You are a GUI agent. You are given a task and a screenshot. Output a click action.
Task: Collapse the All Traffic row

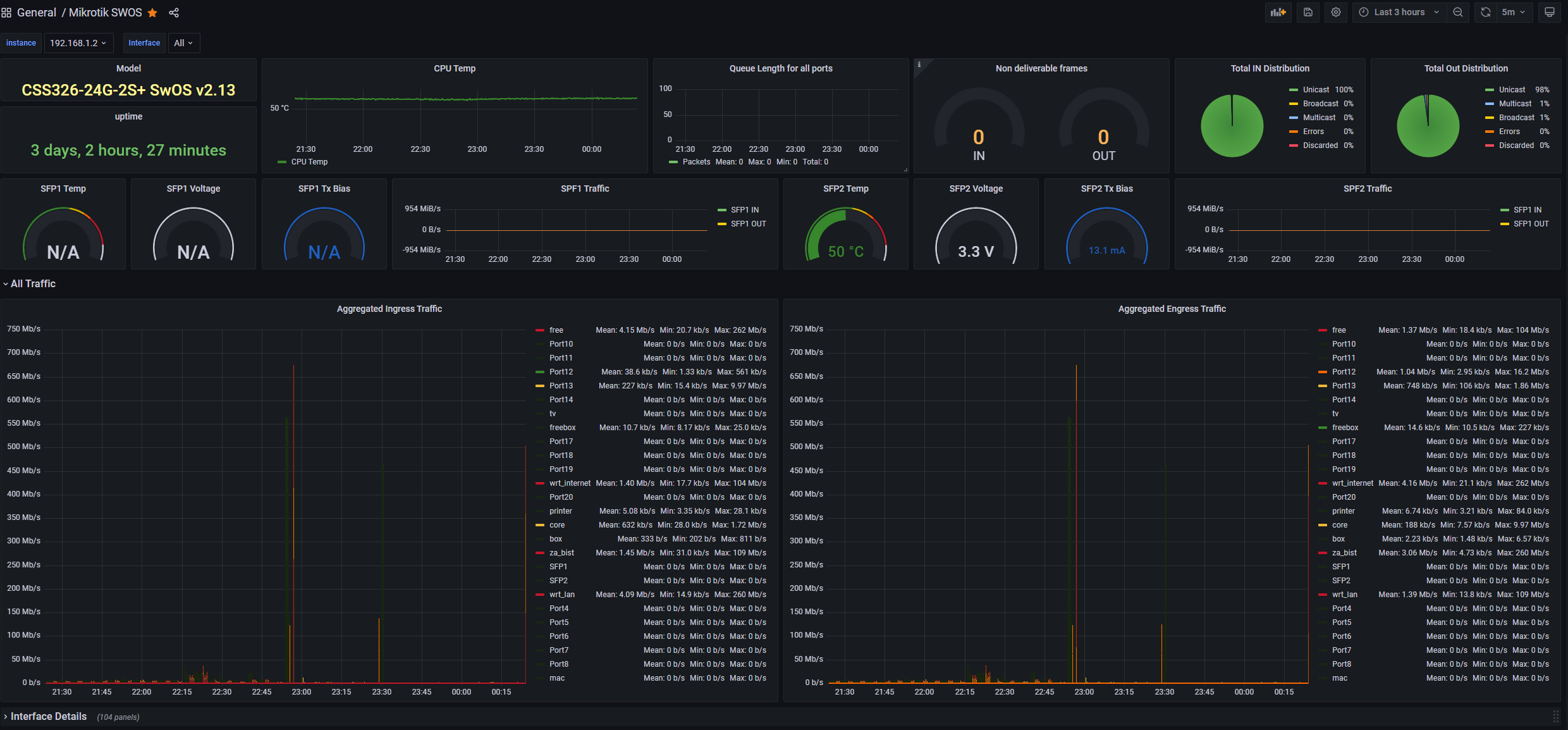click(33, 284)
